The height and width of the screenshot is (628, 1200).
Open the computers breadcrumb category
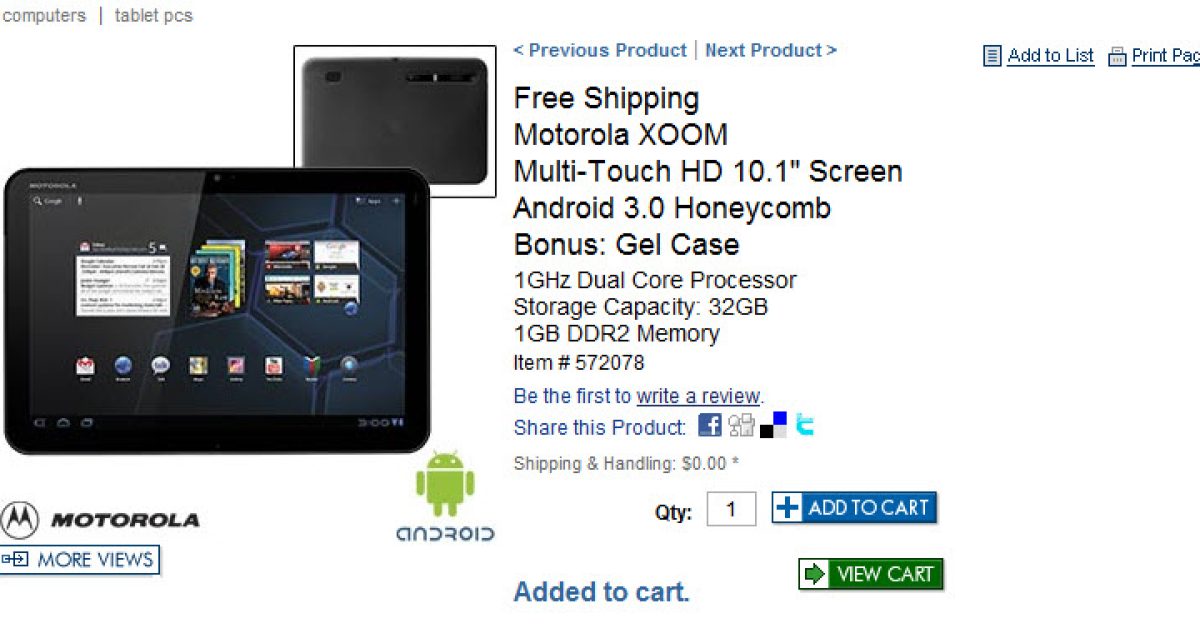(43, 16)
